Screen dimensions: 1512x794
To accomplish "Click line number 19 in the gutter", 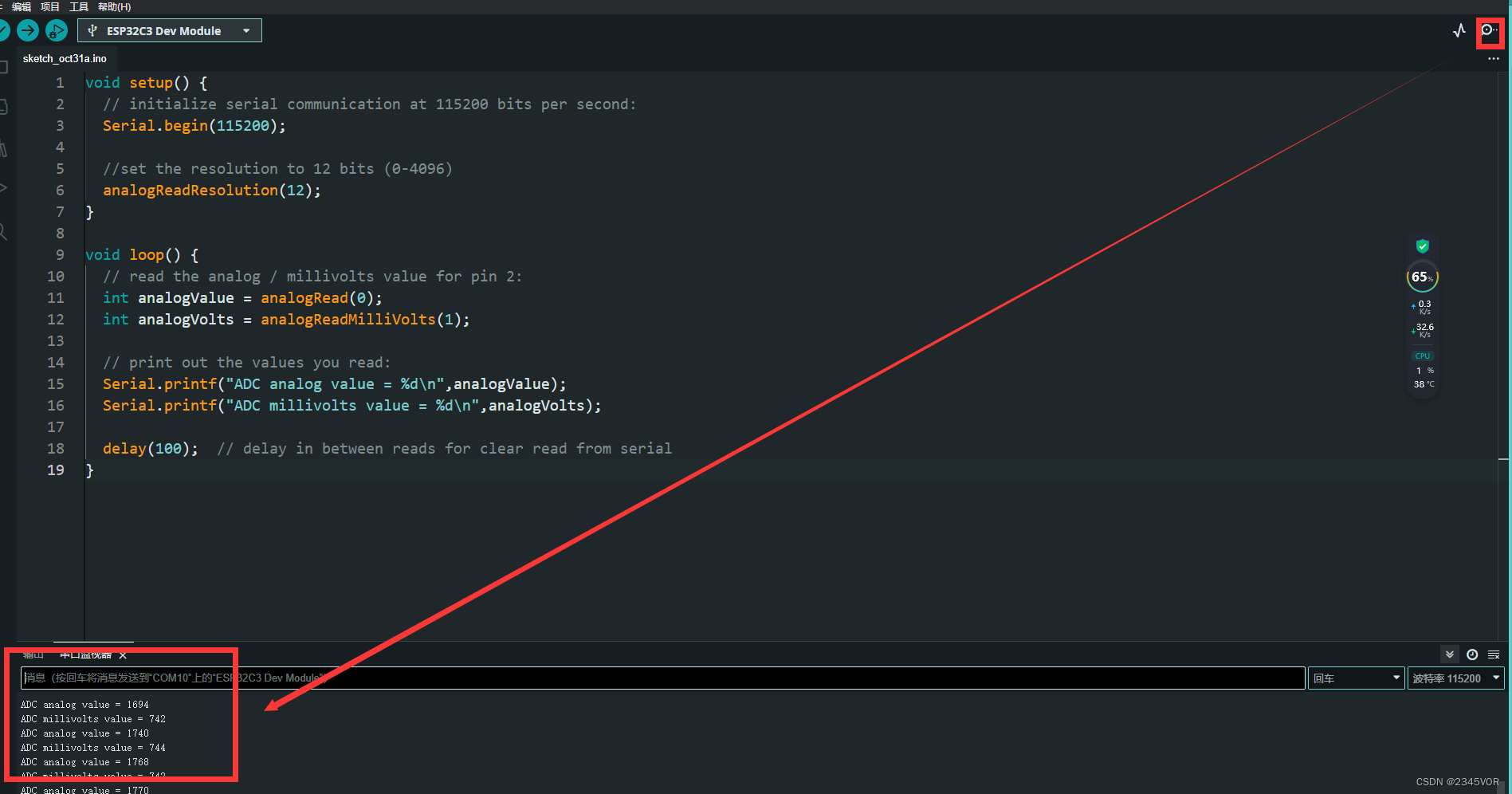I will (x=56, y=470).
